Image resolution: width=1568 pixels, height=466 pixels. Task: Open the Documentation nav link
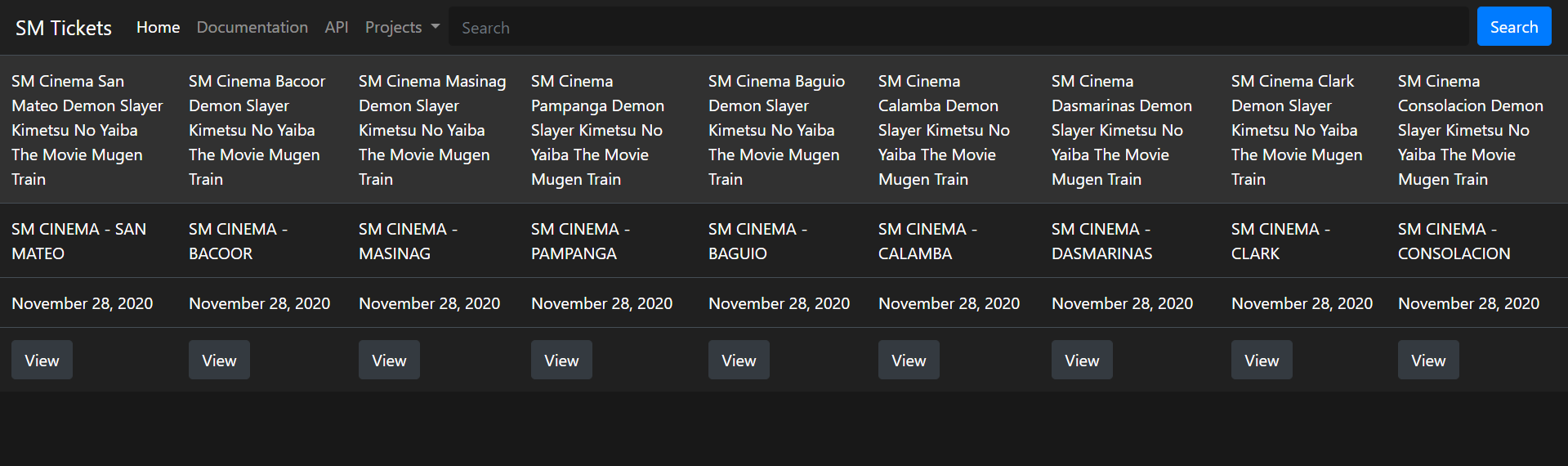point(252,27)
